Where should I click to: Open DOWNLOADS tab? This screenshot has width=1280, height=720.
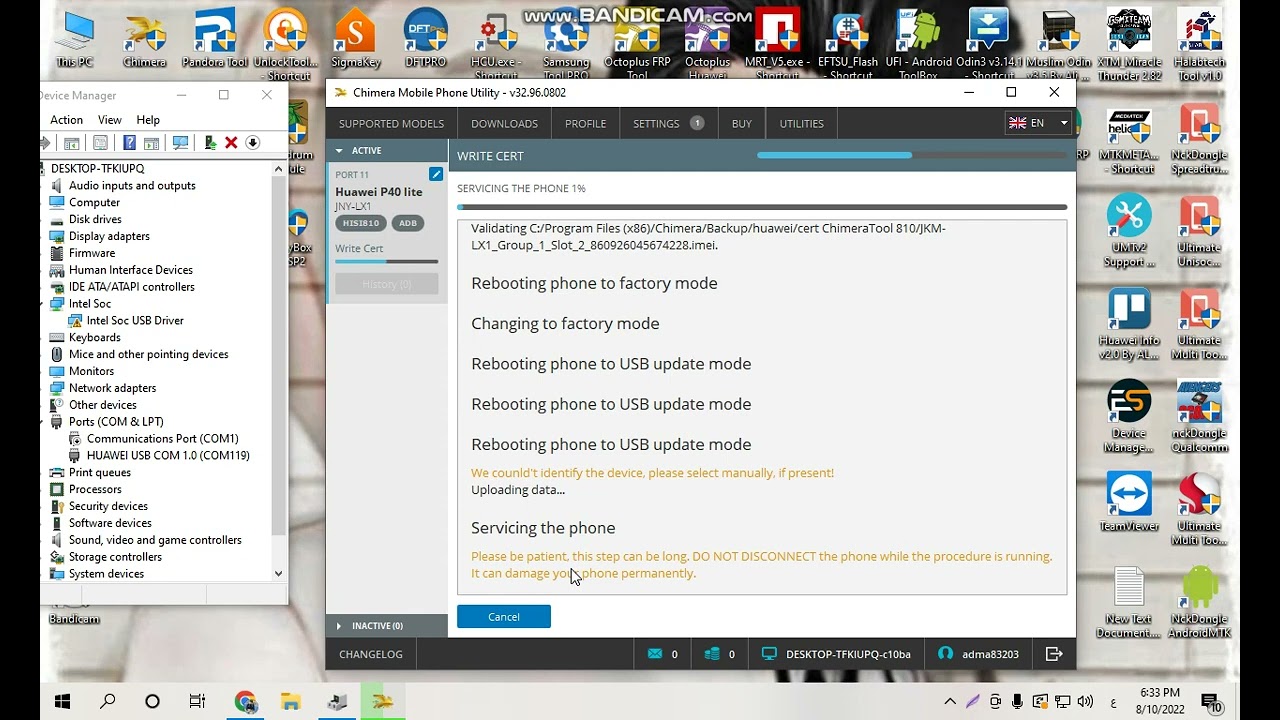(x=504, y=124)
